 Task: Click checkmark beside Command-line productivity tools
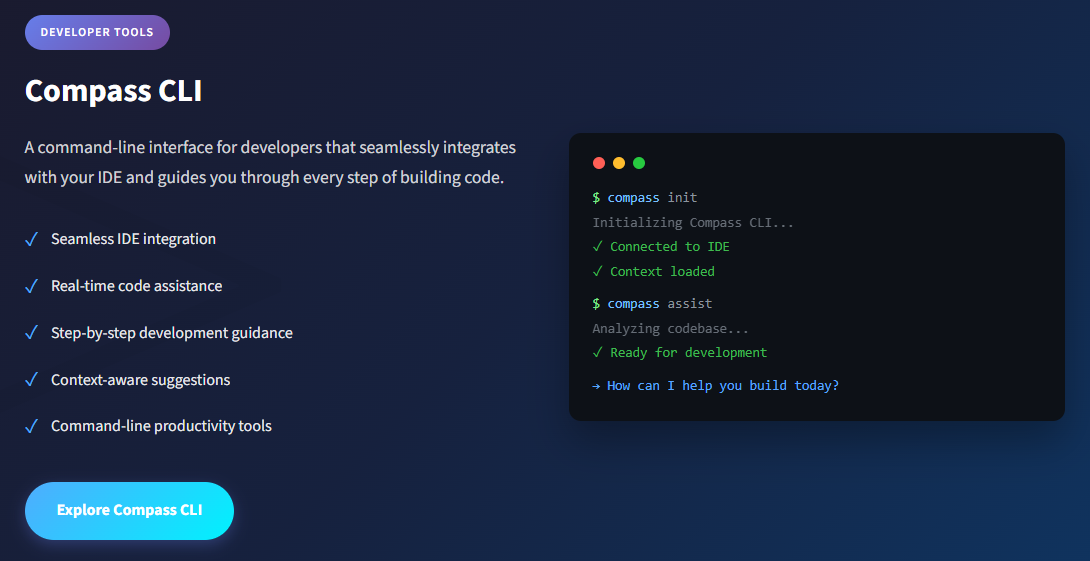(31, 426)
